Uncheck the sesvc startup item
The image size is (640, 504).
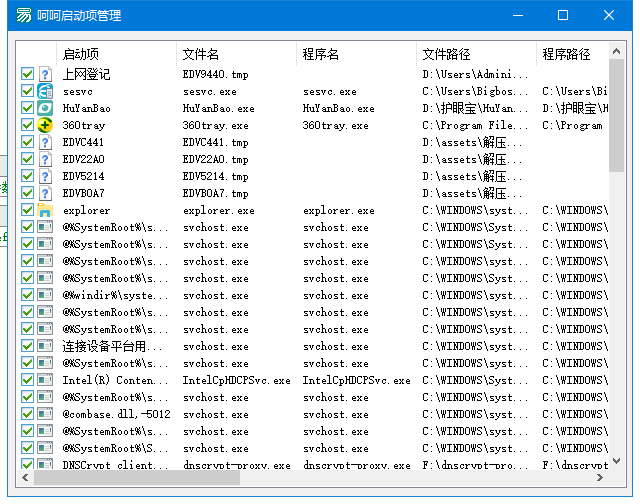click(x=27, y=91)
